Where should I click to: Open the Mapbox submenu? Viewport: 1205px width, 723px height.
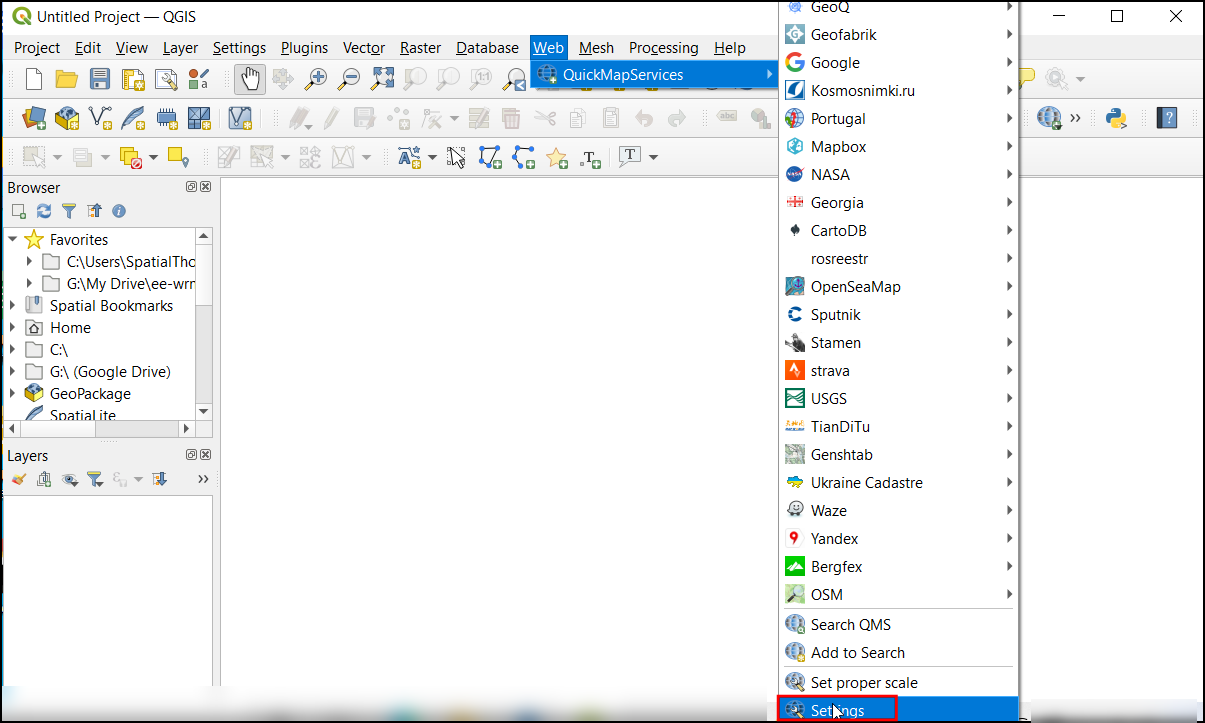(x=899, y=146)
